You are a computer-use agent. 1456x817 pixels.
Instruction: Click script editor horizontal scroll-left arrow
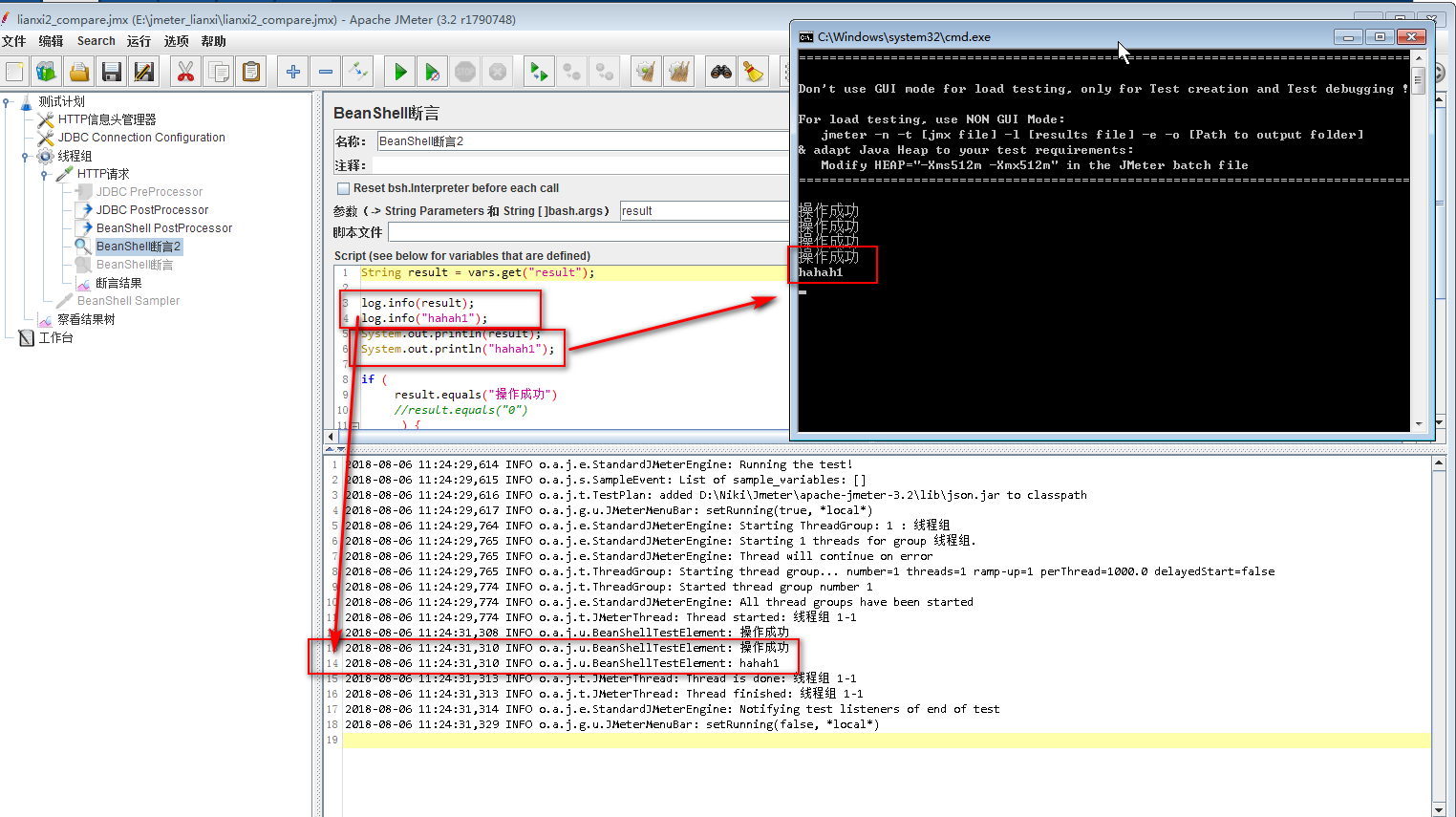332,437
